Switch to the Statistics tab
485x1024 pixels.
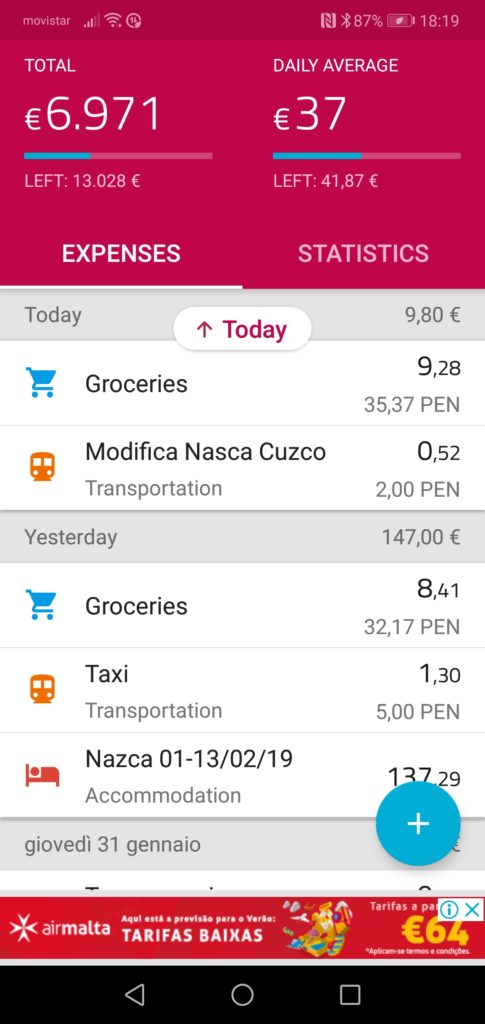coord(363,253)
